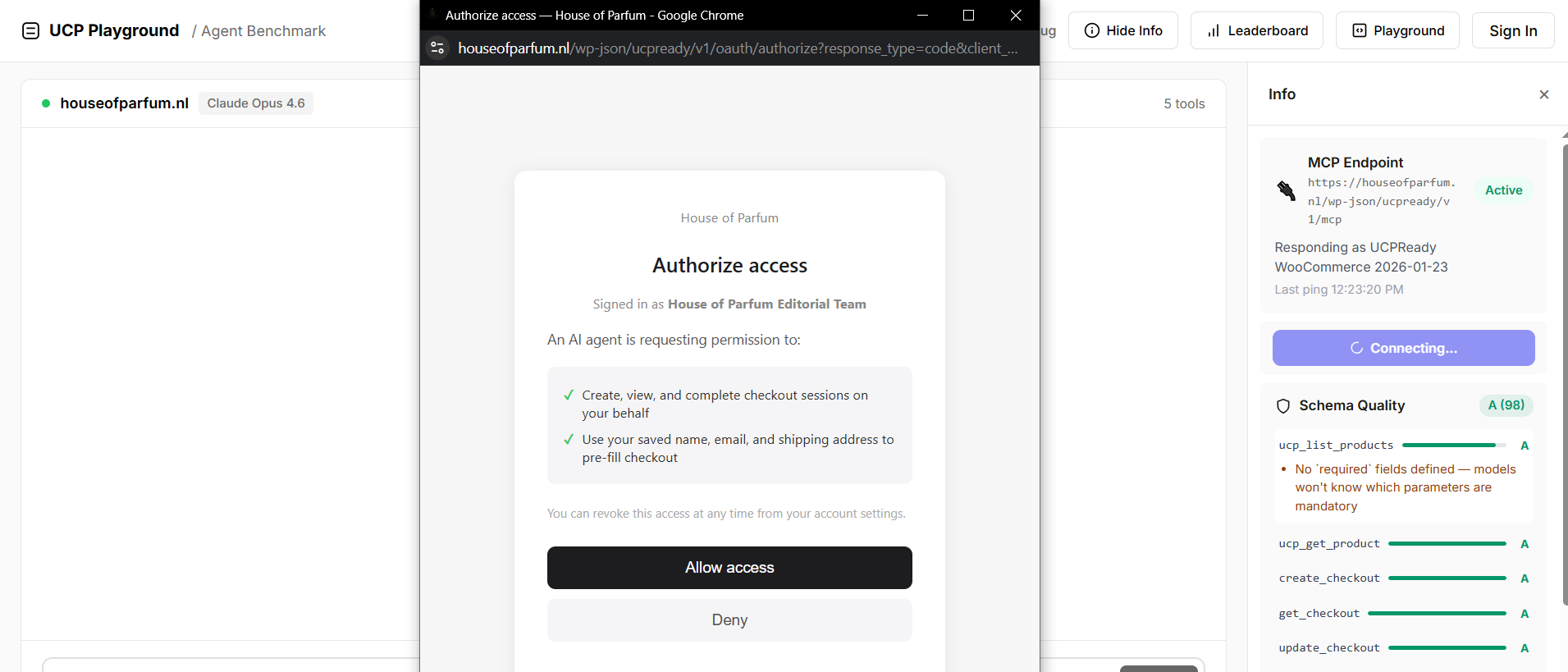Click the checkout sessions checkmark icon

(569, 395)
